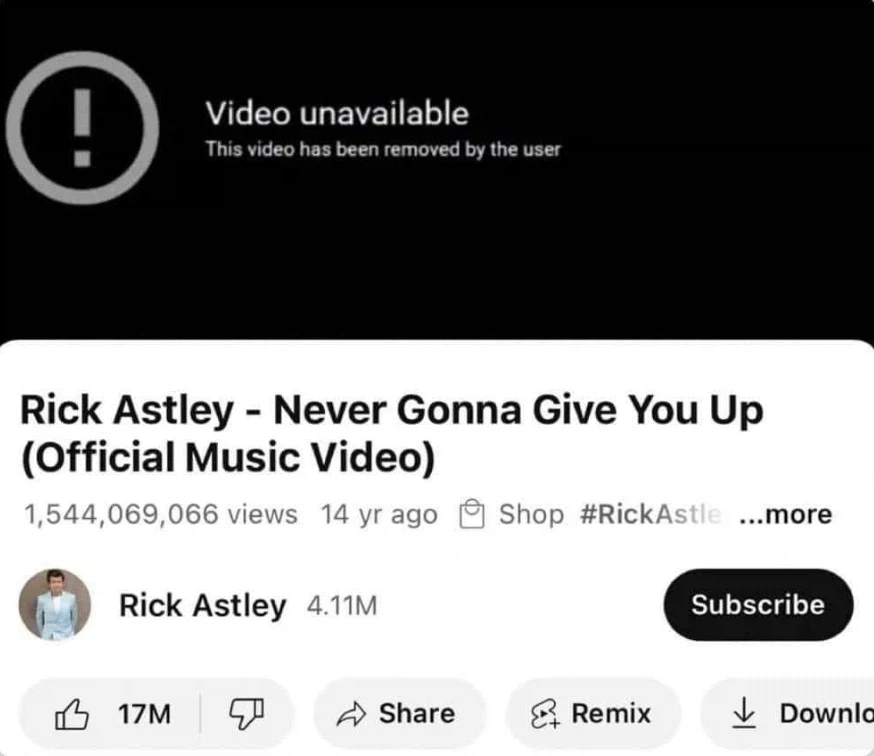Screen dimensions: 874x756
Task: Click the Download arrow icon
Action: pos(744,714)
